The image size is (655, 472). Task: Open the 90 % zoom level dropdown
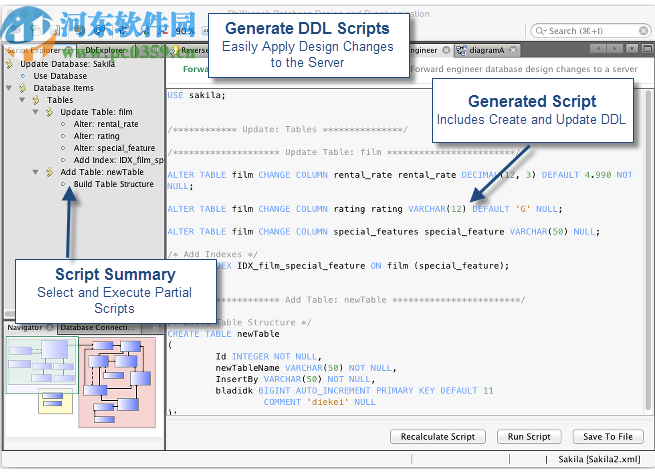pyautogui.click(x=185, y=31)
